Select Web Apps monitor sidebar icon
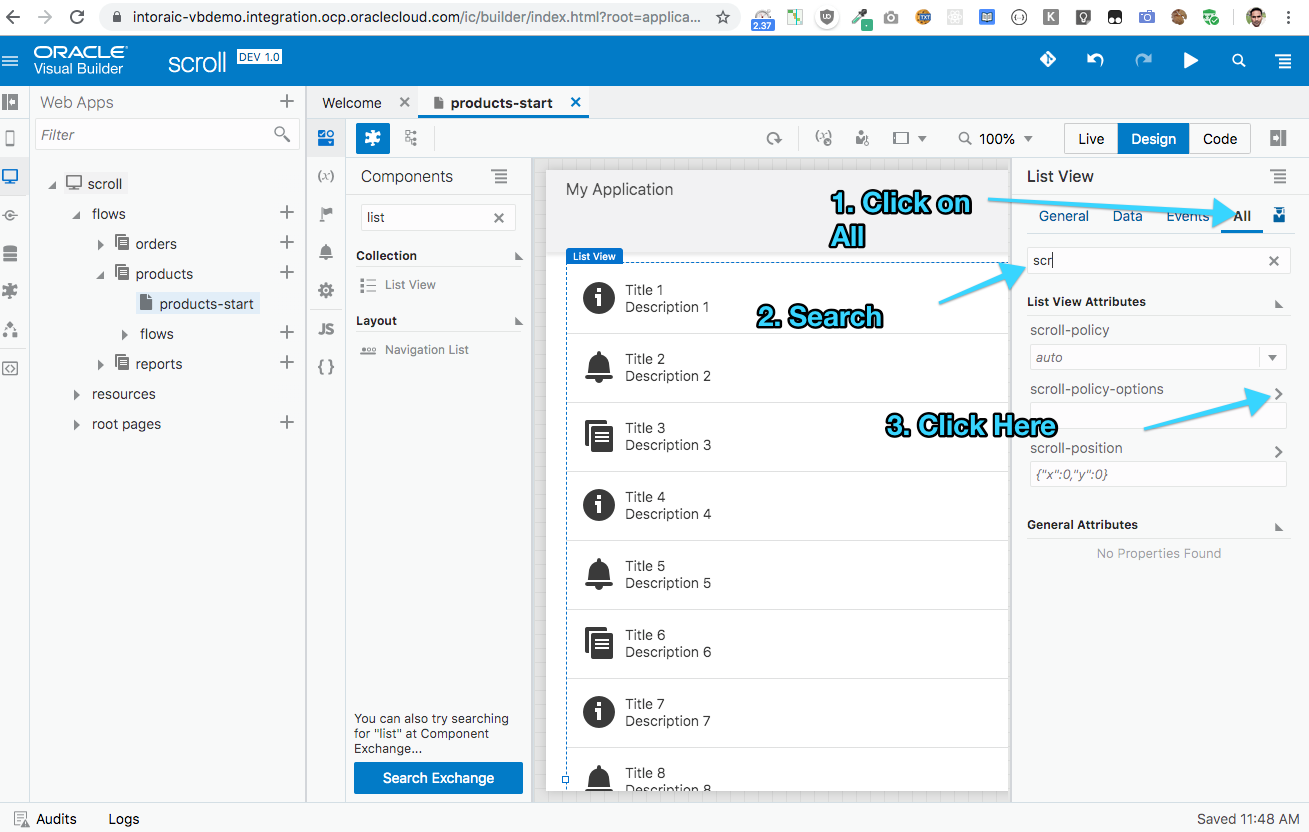Image resolution: width=1309 pixels, height=832 pixels. point(11,177)
